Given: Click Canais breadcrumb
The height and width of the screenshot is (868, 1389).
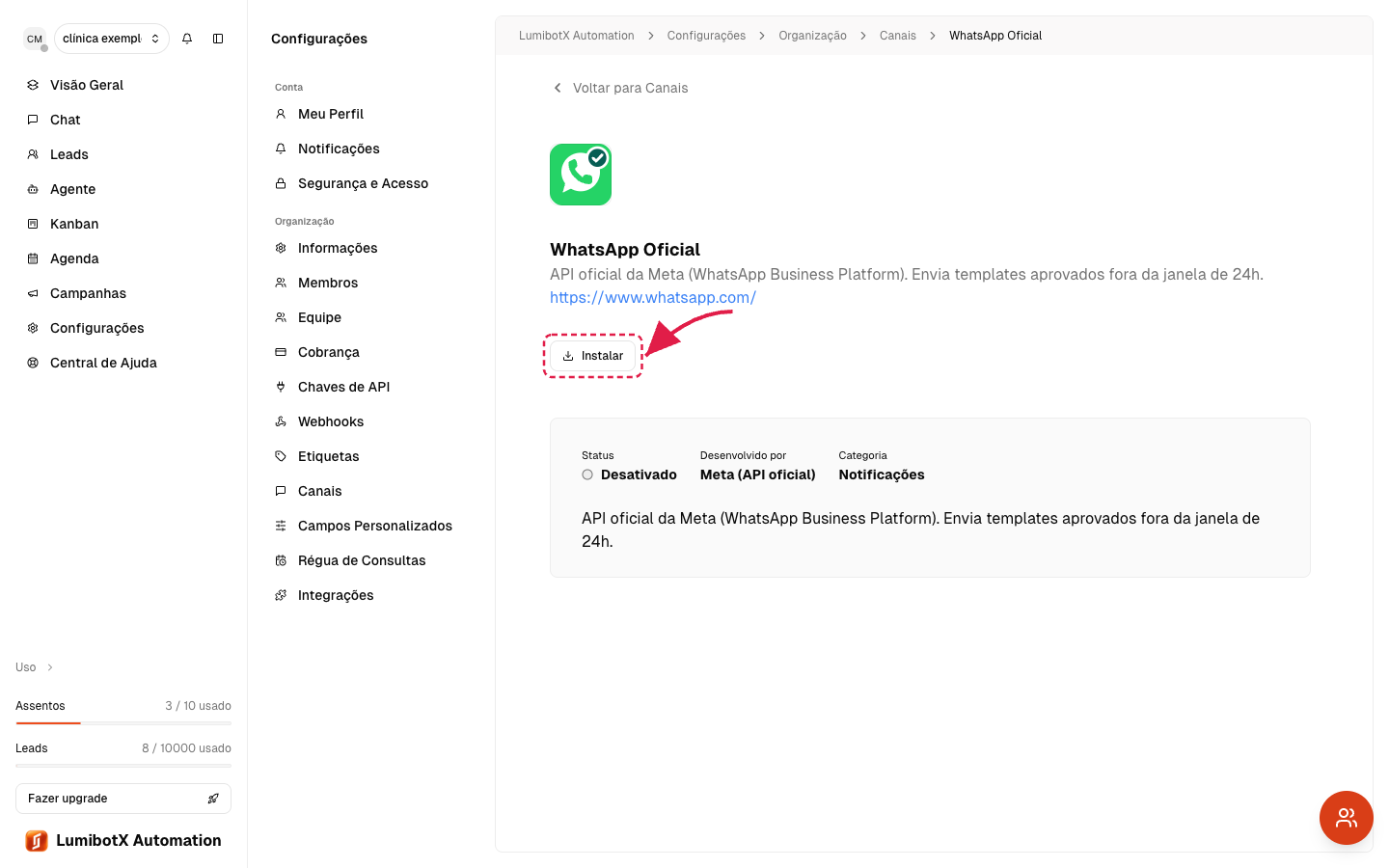Looking at the screenshot, I should point(898,36).
